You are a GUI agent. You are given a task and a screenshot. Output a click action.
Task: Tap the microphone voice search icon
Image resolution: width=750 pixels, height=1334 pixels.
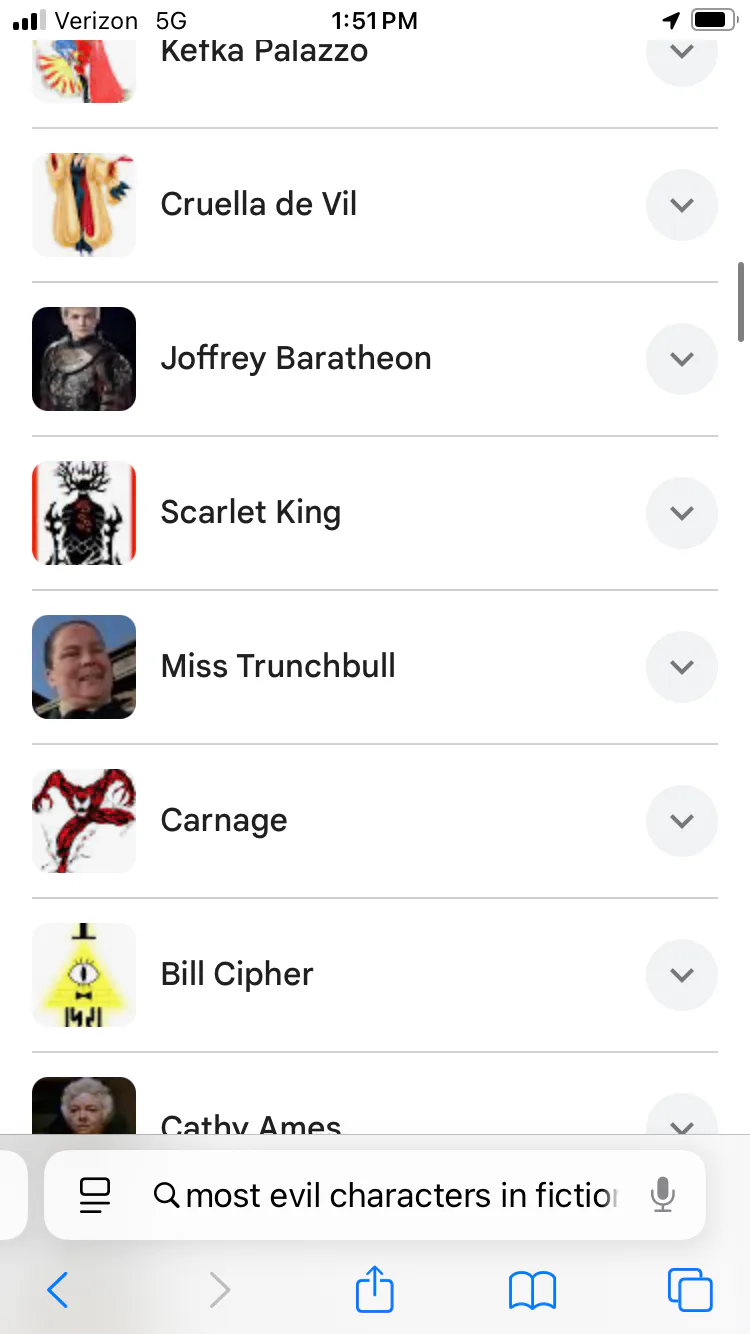tap(662, 1195)
